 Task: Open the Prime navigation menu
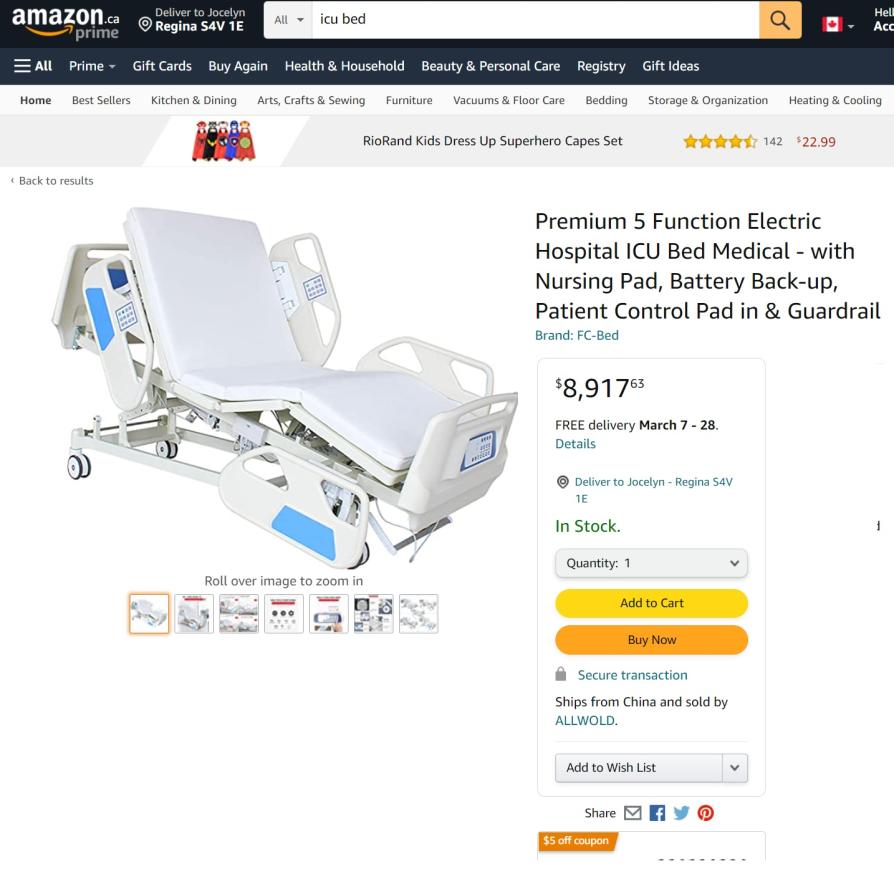[92, 66]
